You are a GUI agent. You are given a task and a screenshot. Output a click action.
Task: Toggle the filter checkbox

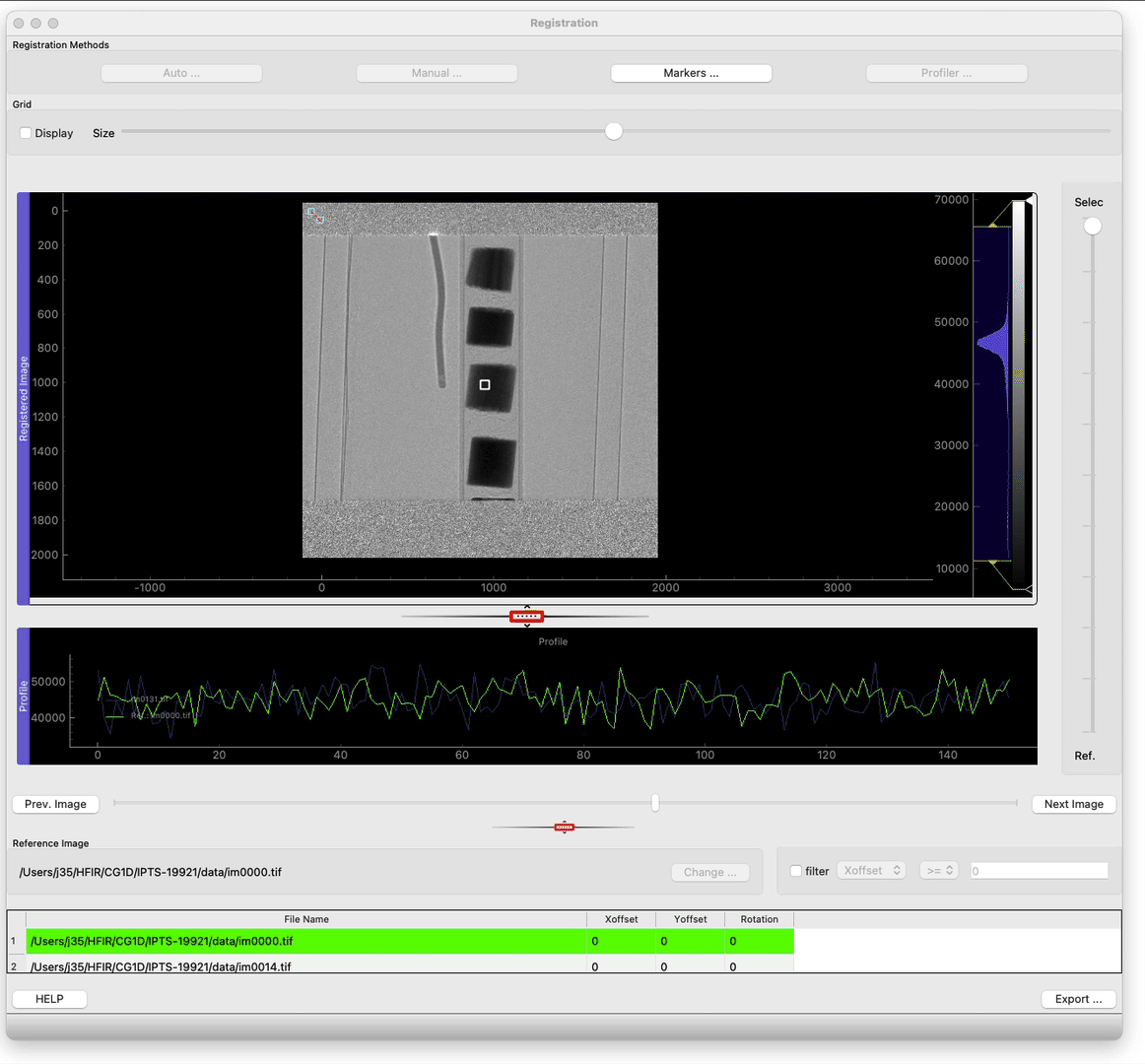(x=796, y=871)
